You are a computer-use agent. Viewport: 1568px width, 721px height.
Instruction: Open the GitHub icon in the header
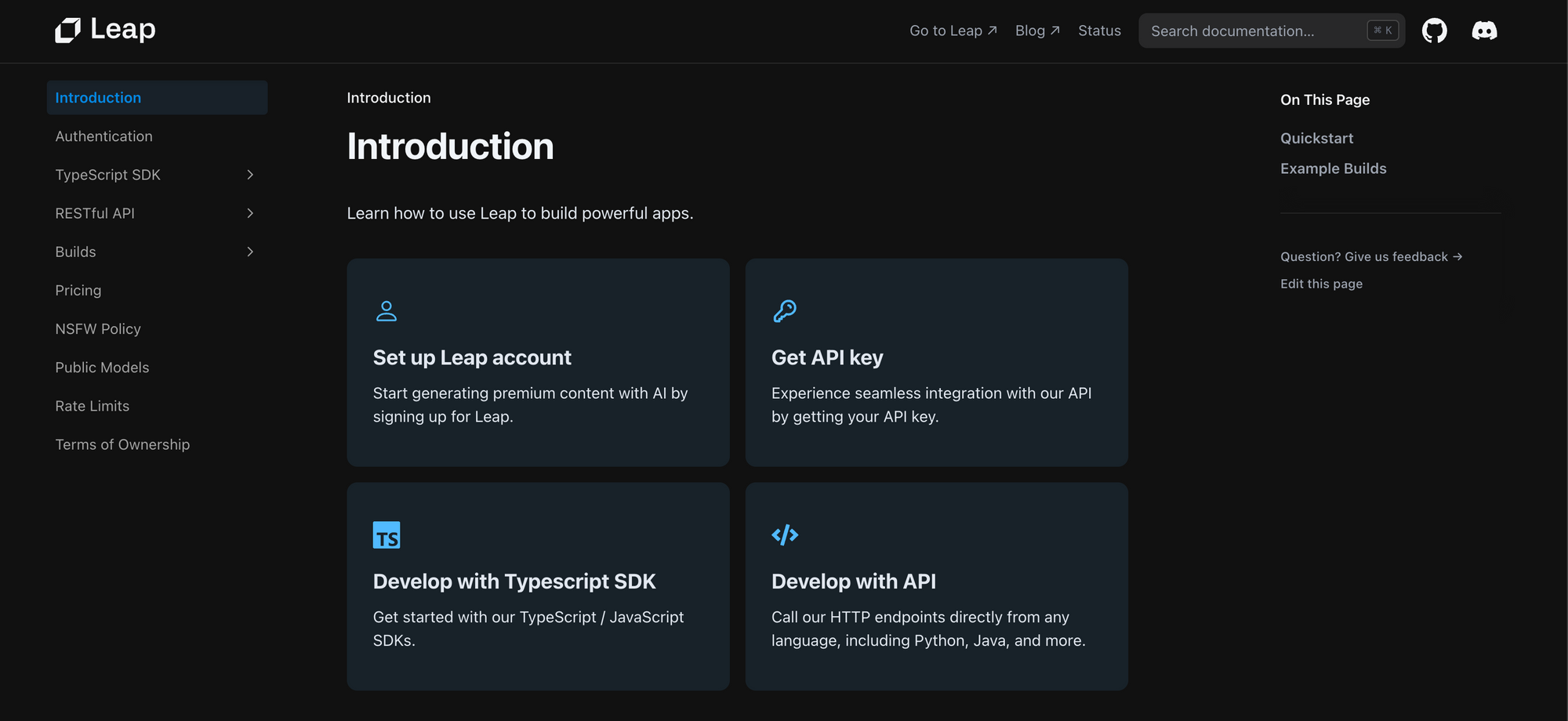[1434, 31]
